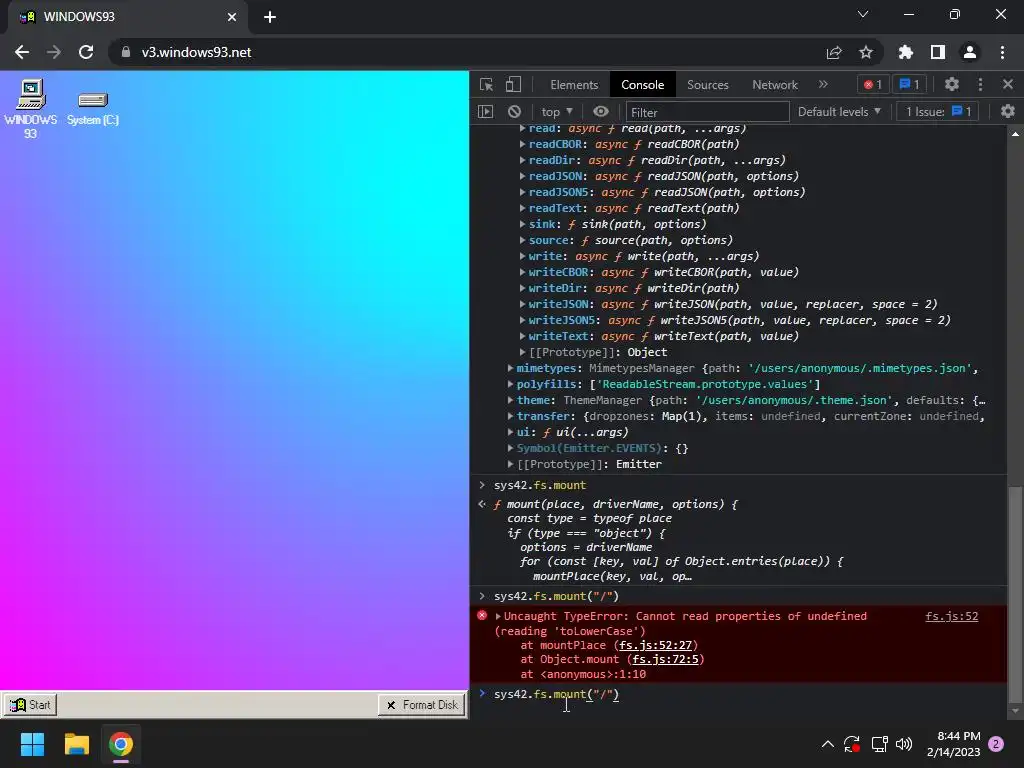Open the Windows Start menu
Viewport: 1024px width, 768px height.
[x=32, y=744]
